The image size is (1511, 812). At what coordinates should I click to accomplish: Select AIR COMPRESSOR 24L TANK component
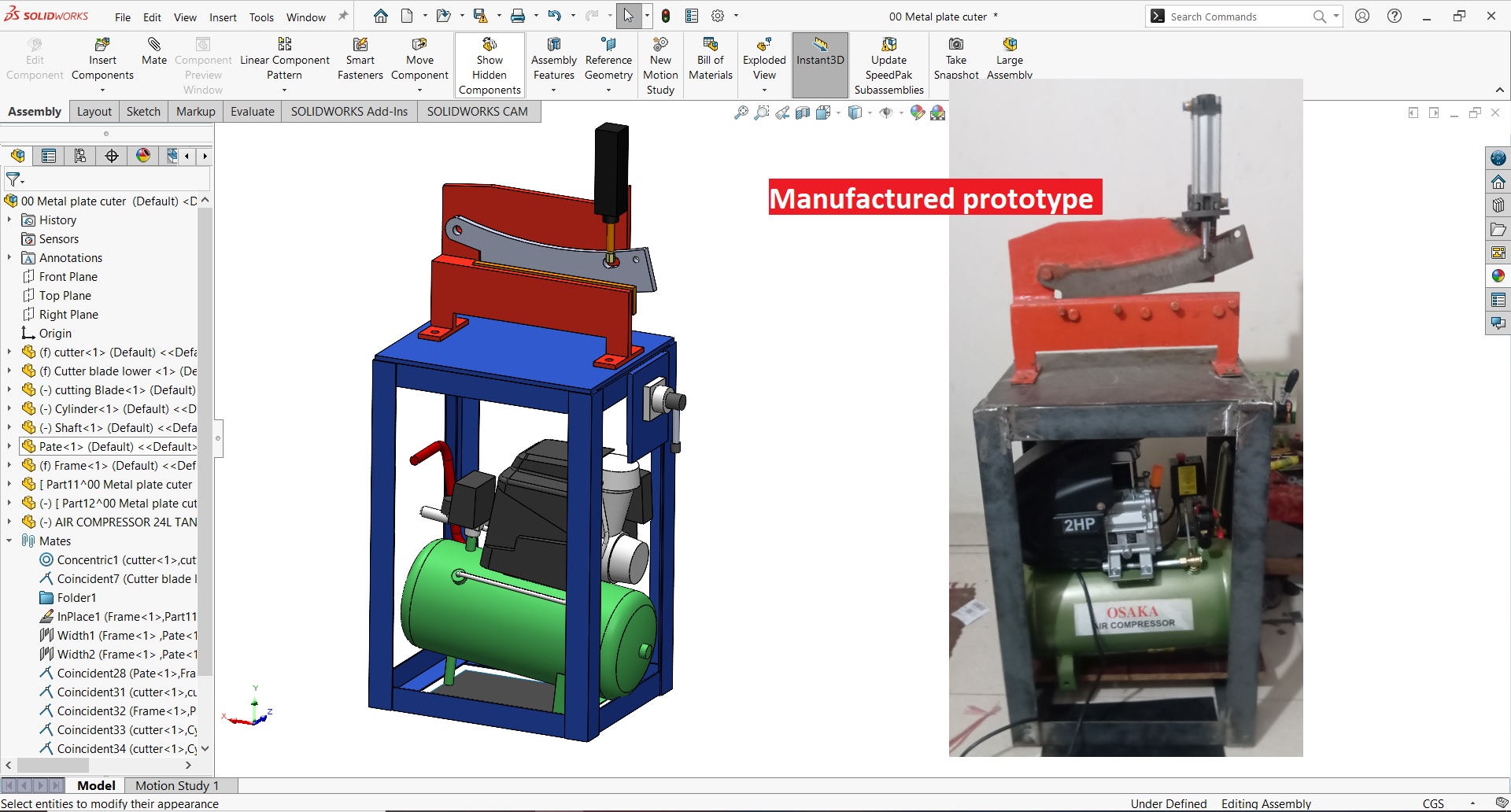109,522
